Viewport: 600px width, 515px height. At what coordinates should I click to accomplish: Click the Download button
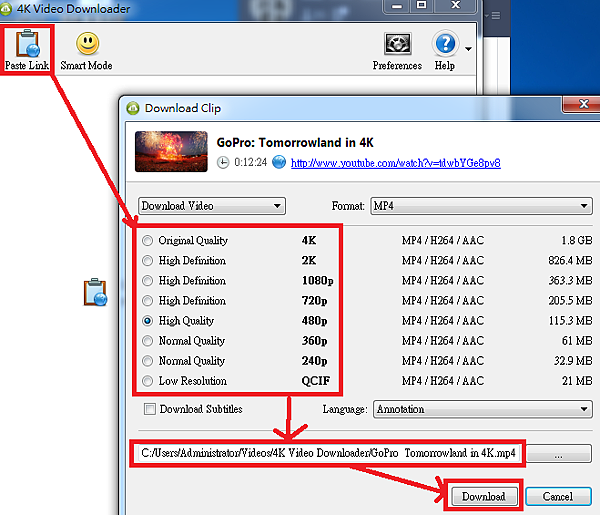point(484,496)
